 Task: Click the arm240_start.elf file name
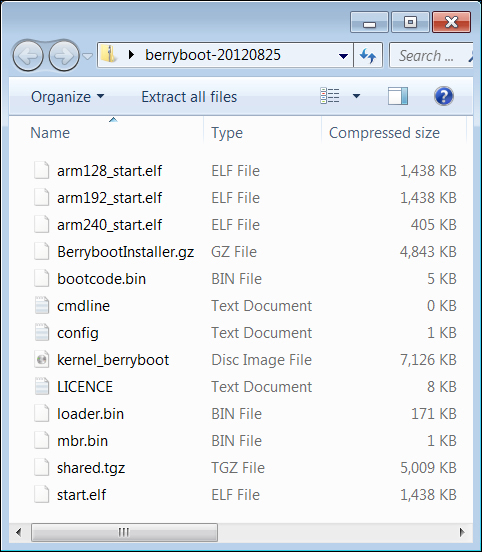109,225
